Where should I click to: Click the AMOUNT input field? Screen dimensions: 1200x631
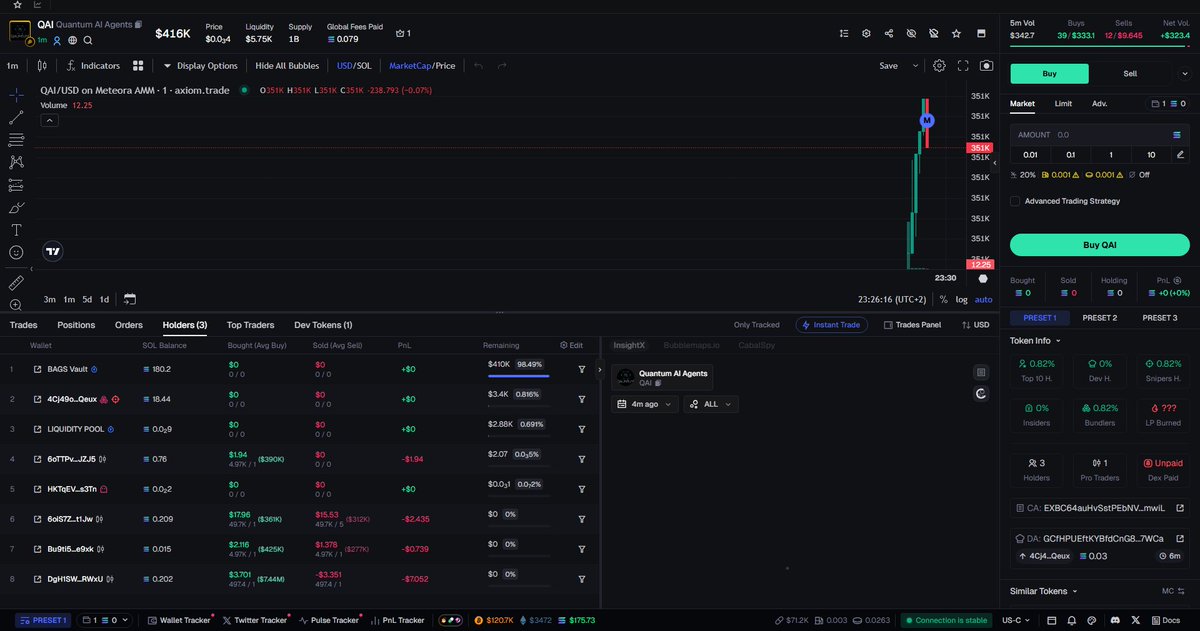coord(1099,134)
